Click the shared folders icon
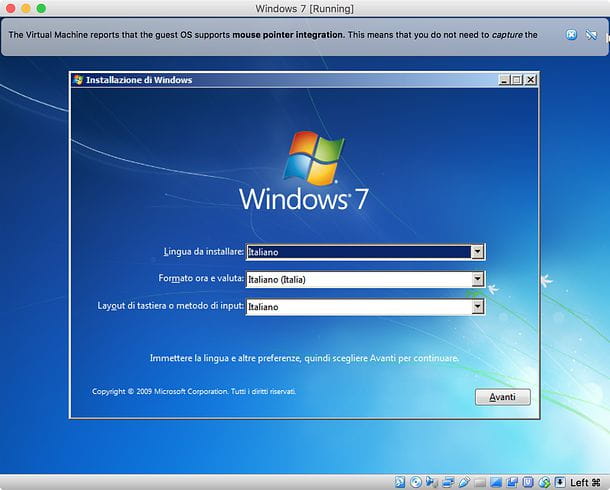The width and height of the screenshot is (610, 490). (x=480, y=481)
